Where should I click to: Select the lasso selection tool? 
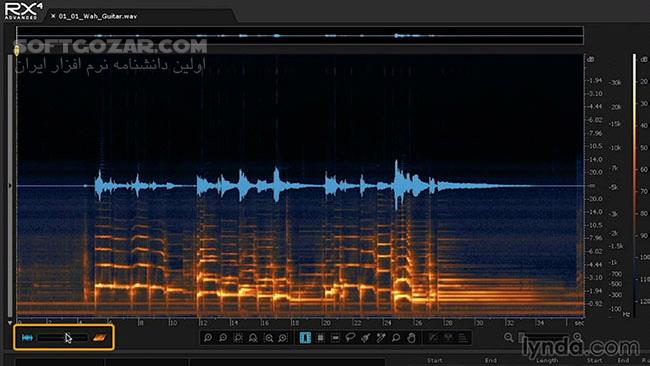click(350, 338)
